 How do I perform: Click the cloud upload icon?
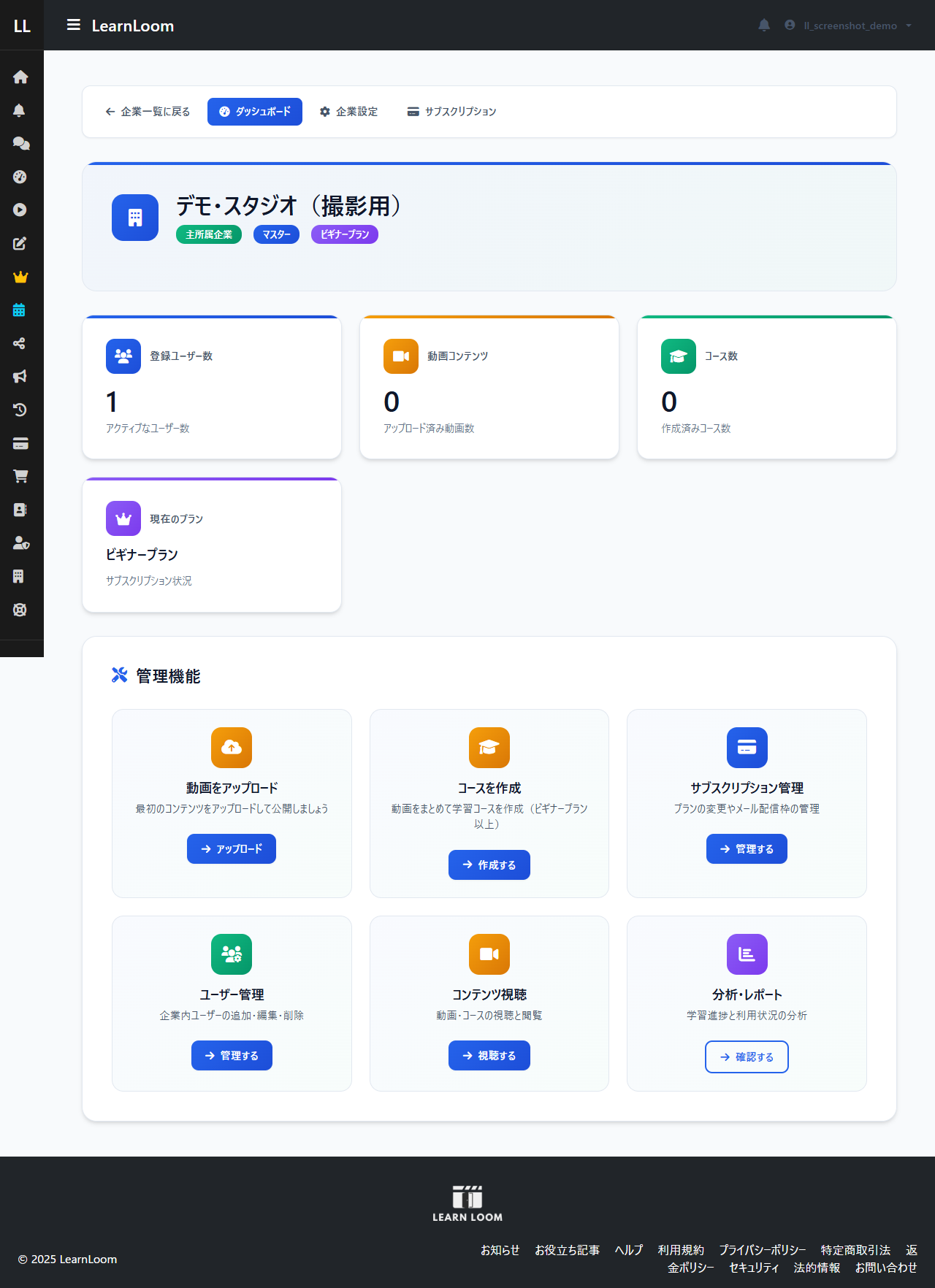232,748
